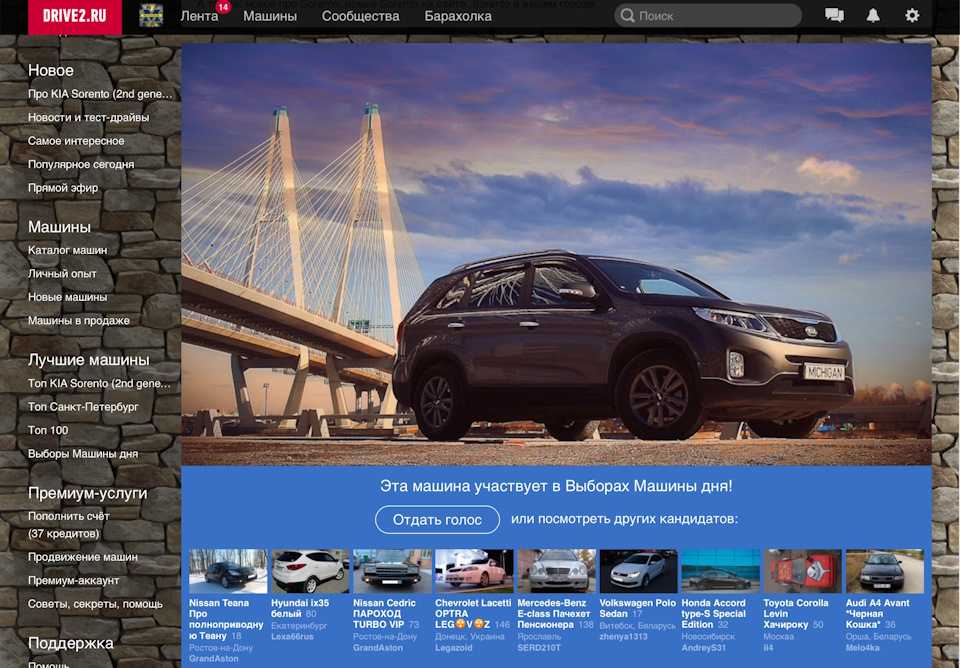The height and width of the screenshot is (668, 960).
Task: Open Советы, секреты, помощь link
Action: click(95, 604)
